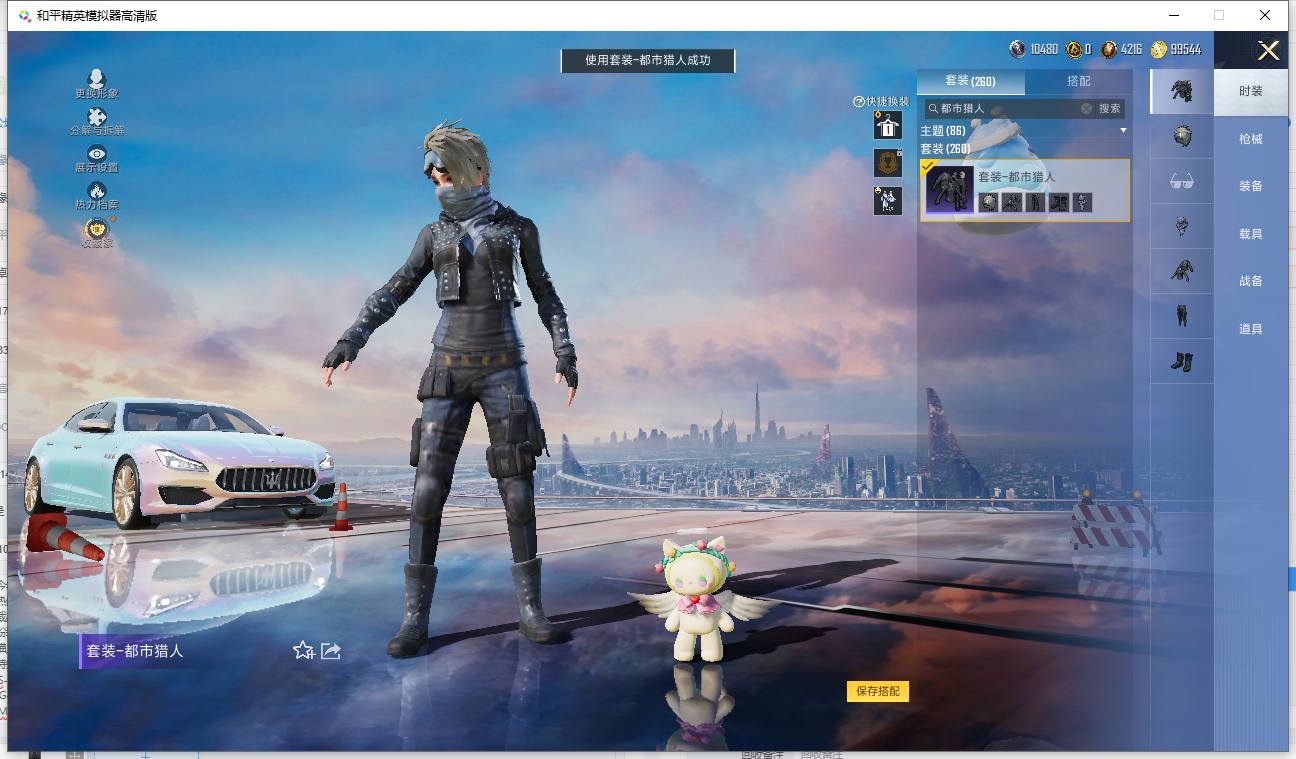Open the gold badge icon under 热力档案

pos(97,230)
